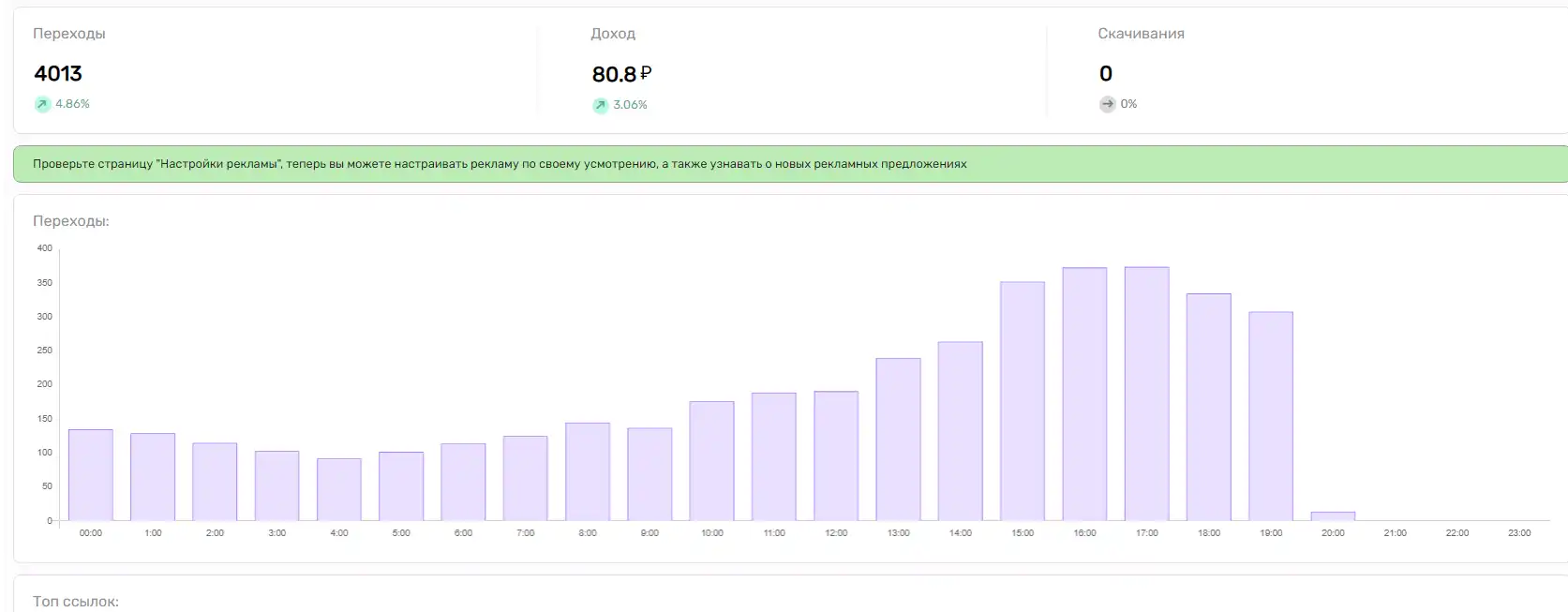
Task: Click the "Топ ссылок:" section heading
Action: [x=76, y=602]
